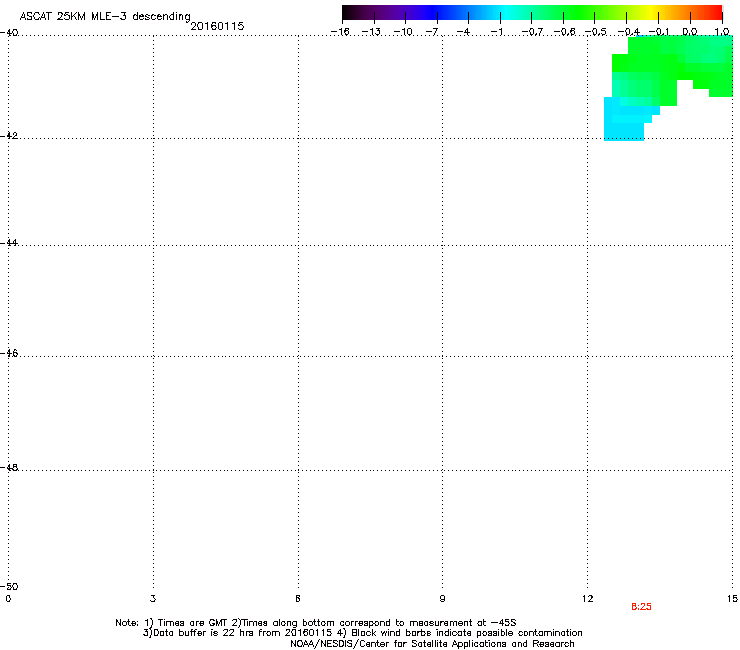This screenshot has height=650, width=740.
Task: Click the longitude 12 axis label
Action: 588,599
